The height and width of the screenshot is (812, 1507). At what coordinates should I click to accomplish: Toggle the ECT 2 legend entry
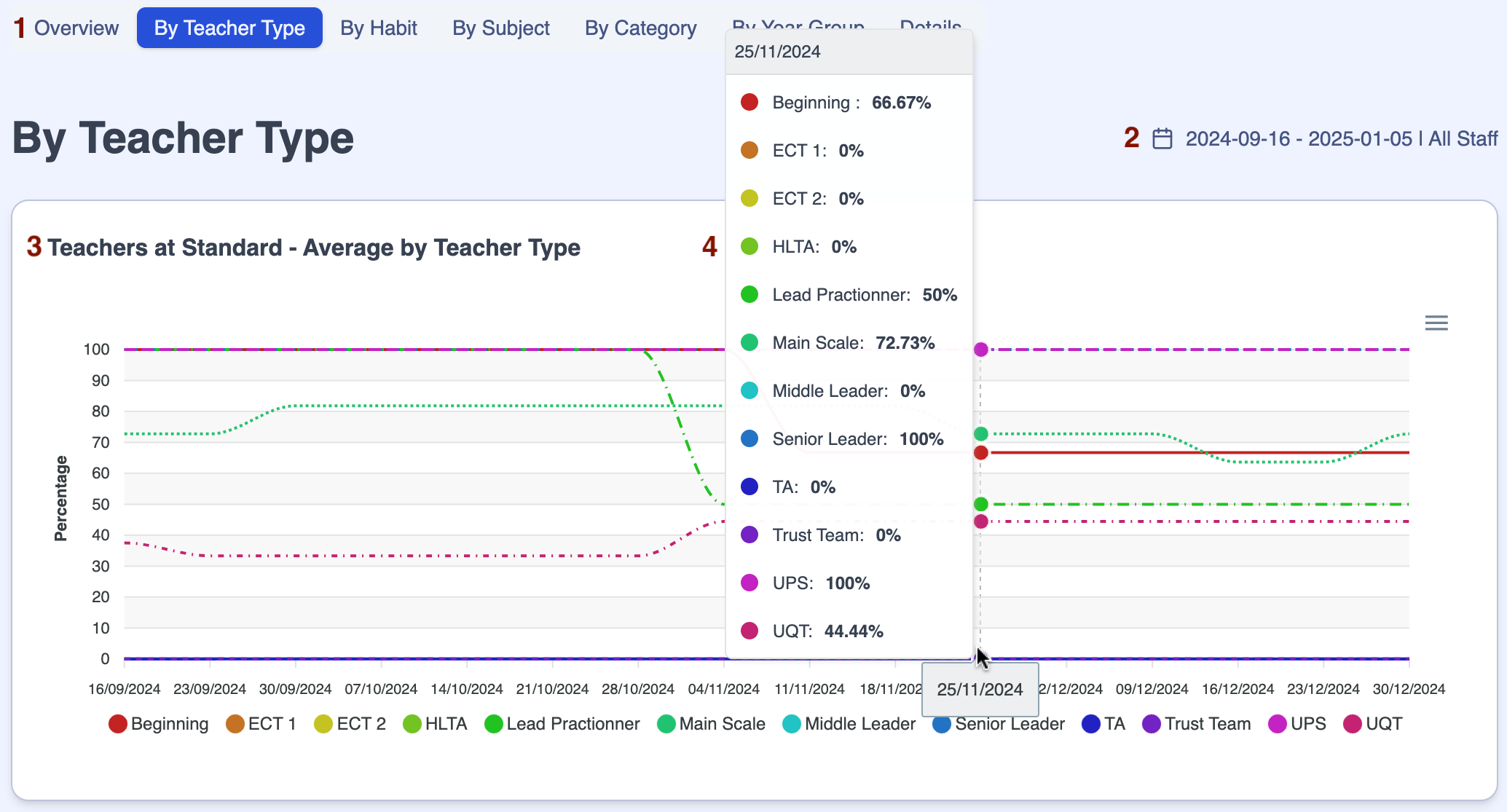(350, 724)
